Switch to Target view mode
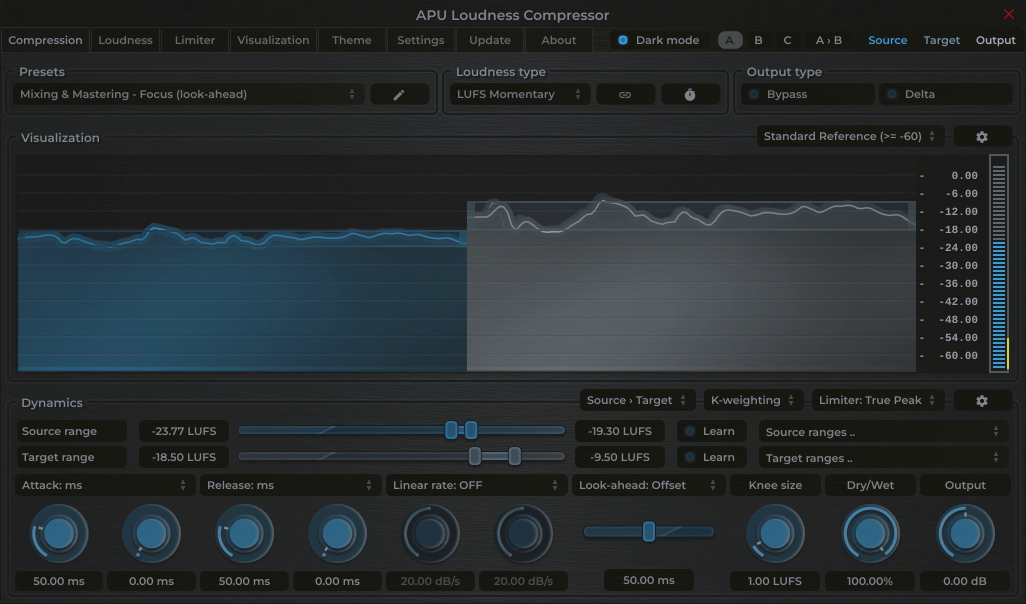Screen dimensions: 1026x604 coord(941,40)
